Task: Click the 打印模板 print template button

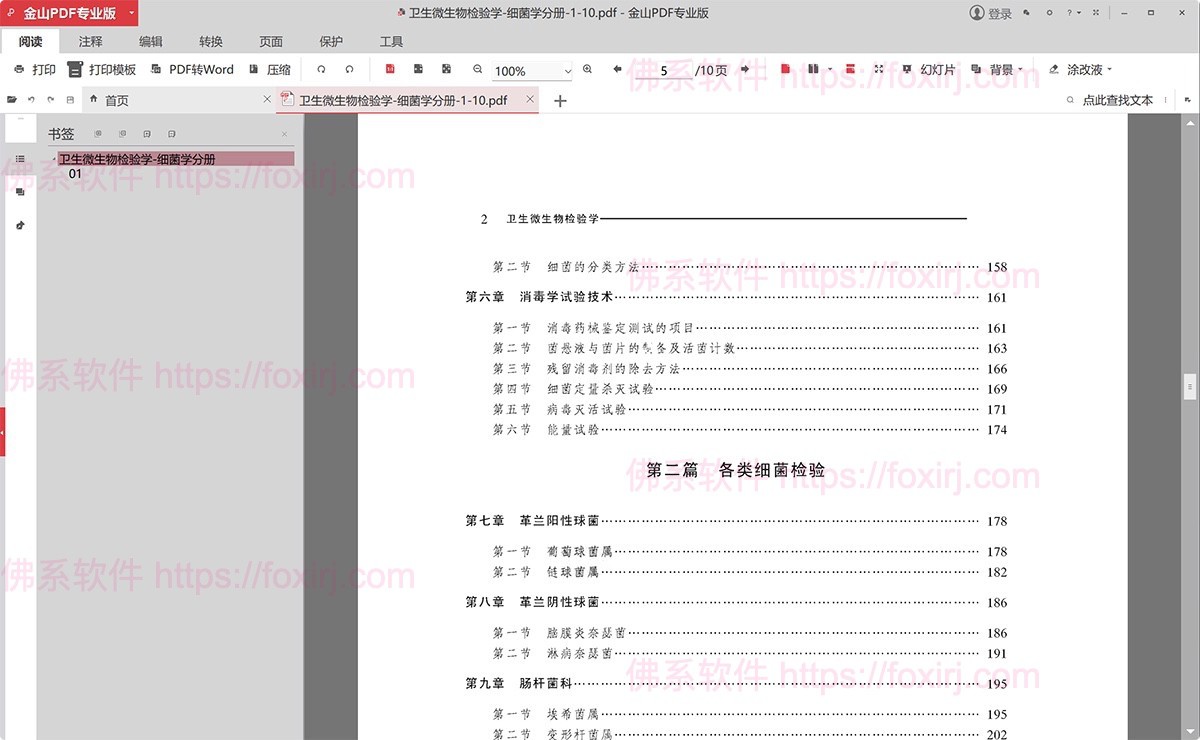Action: click(x=97, y=69)
